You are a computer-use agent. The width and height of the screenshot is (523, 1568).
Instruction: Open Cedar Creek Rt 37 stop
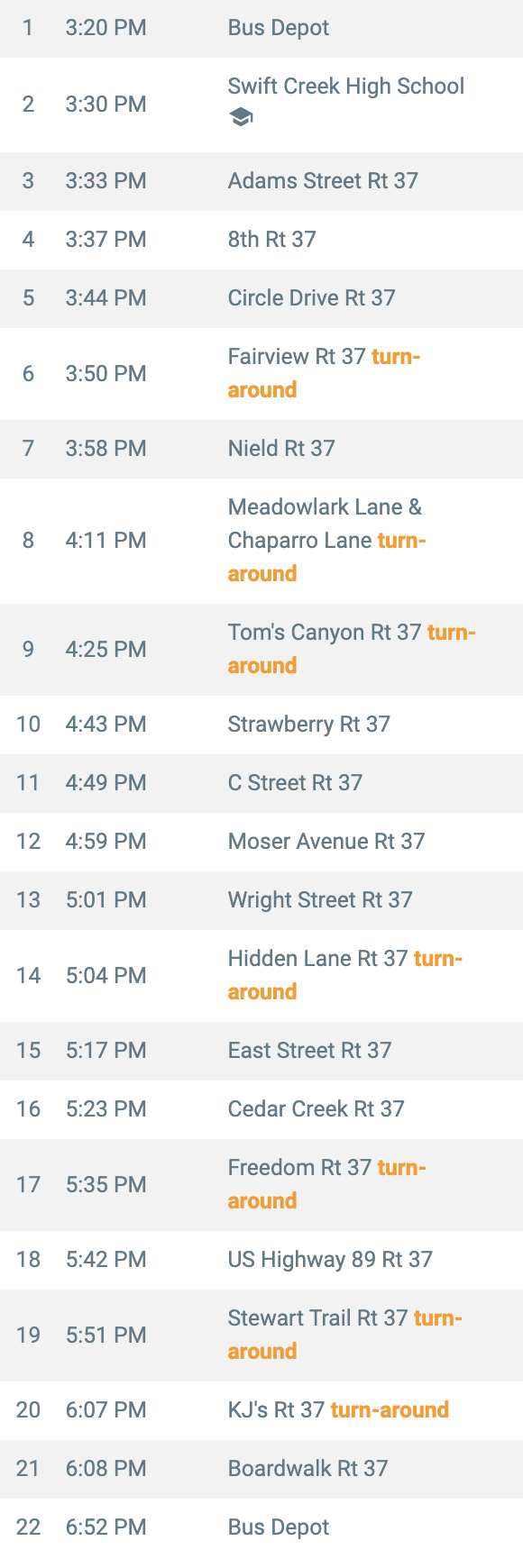(261, 1109)
